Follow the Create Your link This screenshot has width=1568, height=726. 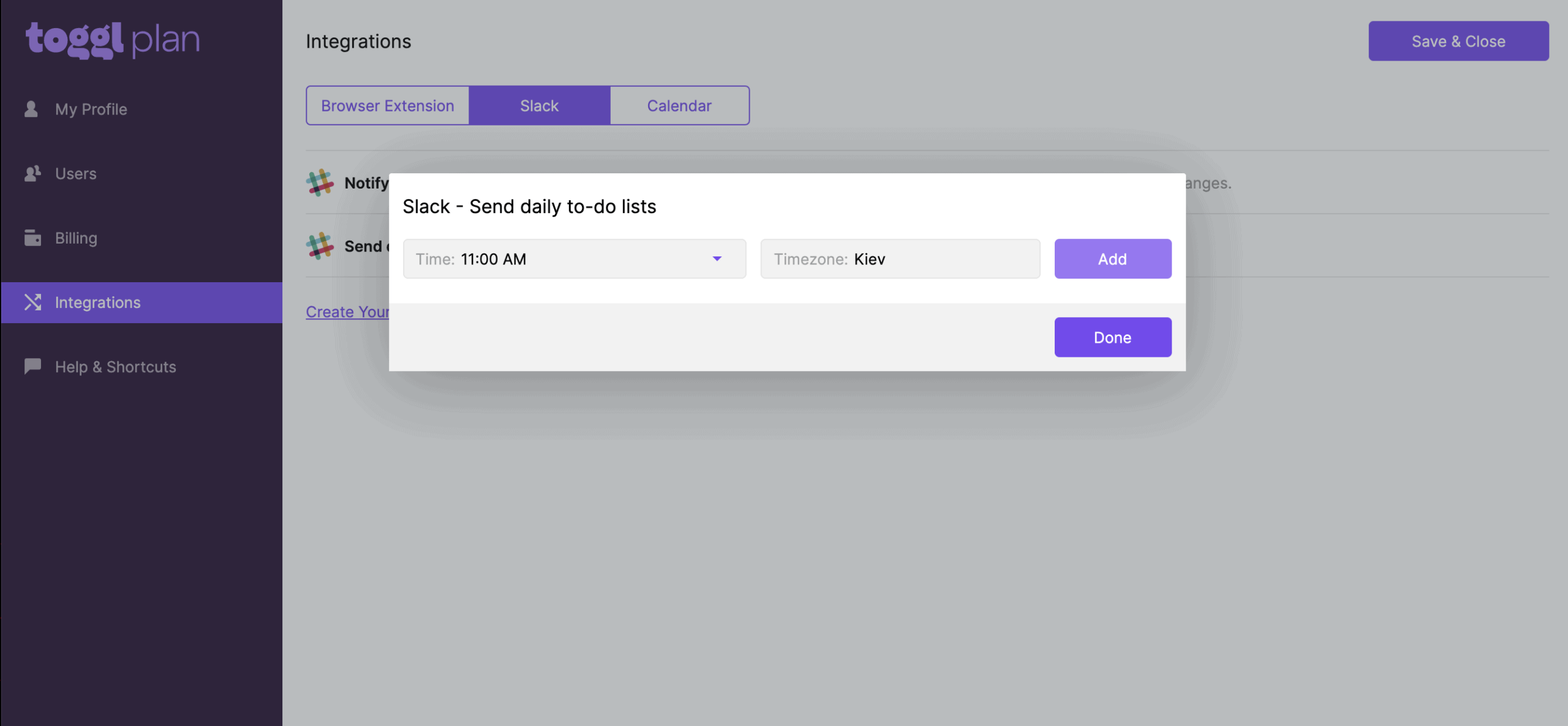coord(347,312)
